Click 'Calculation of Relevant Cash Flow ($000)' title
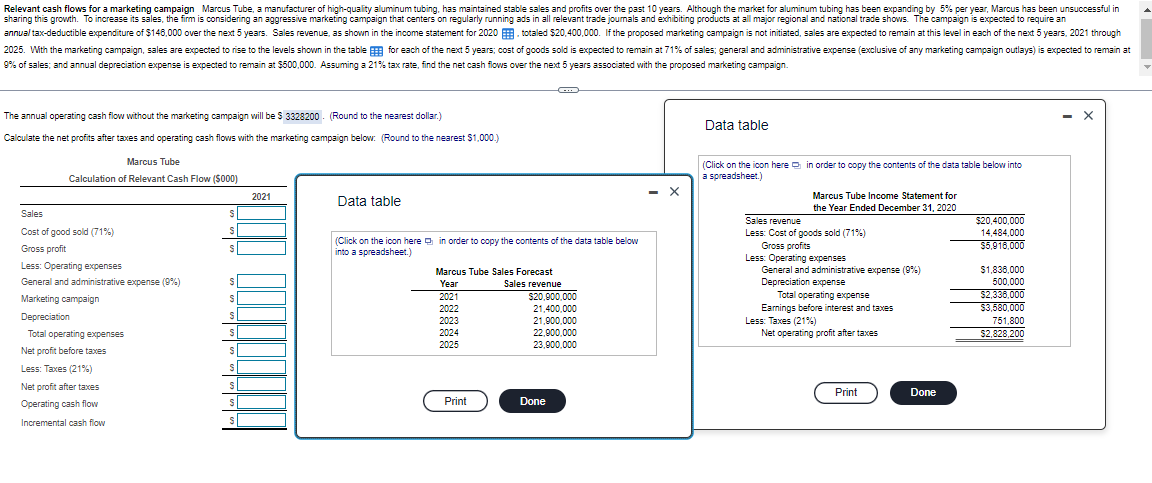Screen dimensions: 1152x483 pos(153,179)
